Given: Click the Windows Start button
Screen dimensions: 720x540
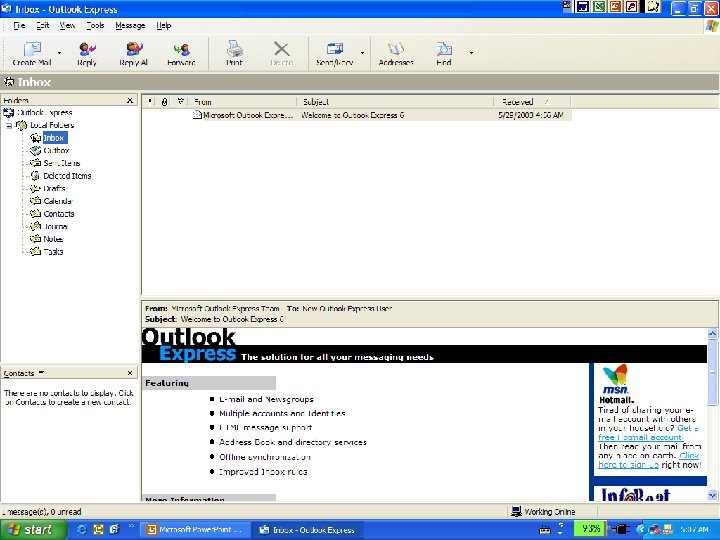Looking at the screenshot, I should (x=33, y=530).
